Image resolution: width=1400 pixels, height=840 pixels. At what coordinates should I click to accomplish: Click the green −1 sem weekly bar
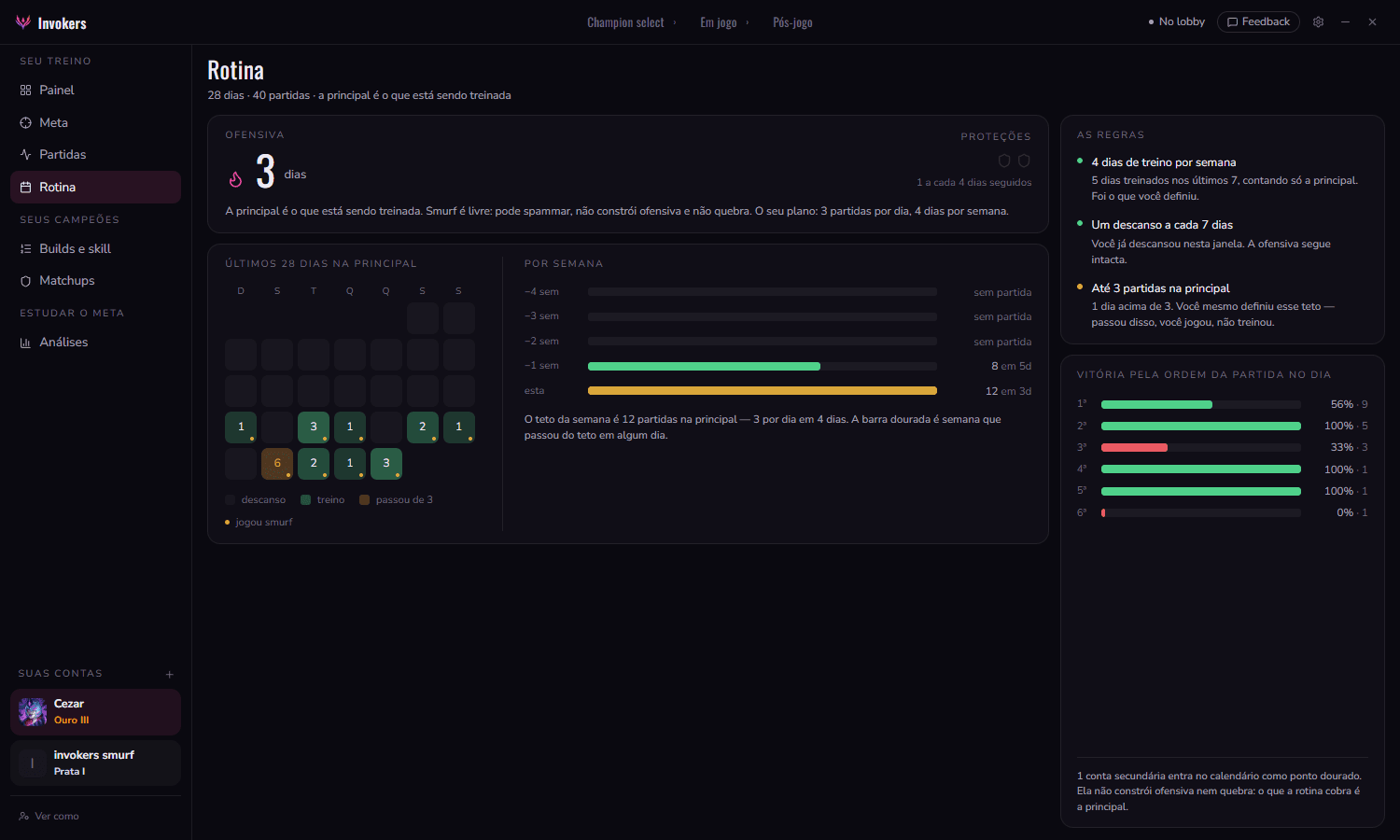click(704, 366)
